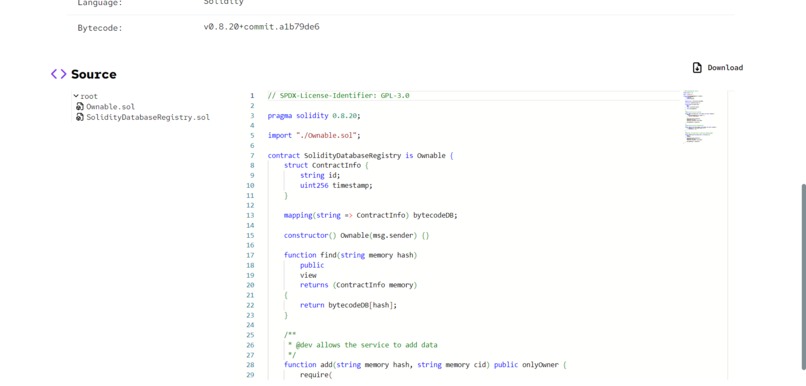Click the word view on line 19
806x386 pixels.
(x=308, y=275)
